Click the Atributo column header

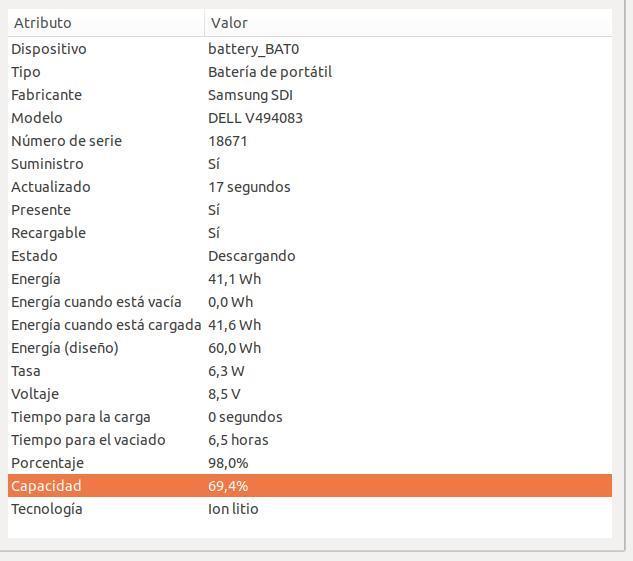click(x=106, y=23)
